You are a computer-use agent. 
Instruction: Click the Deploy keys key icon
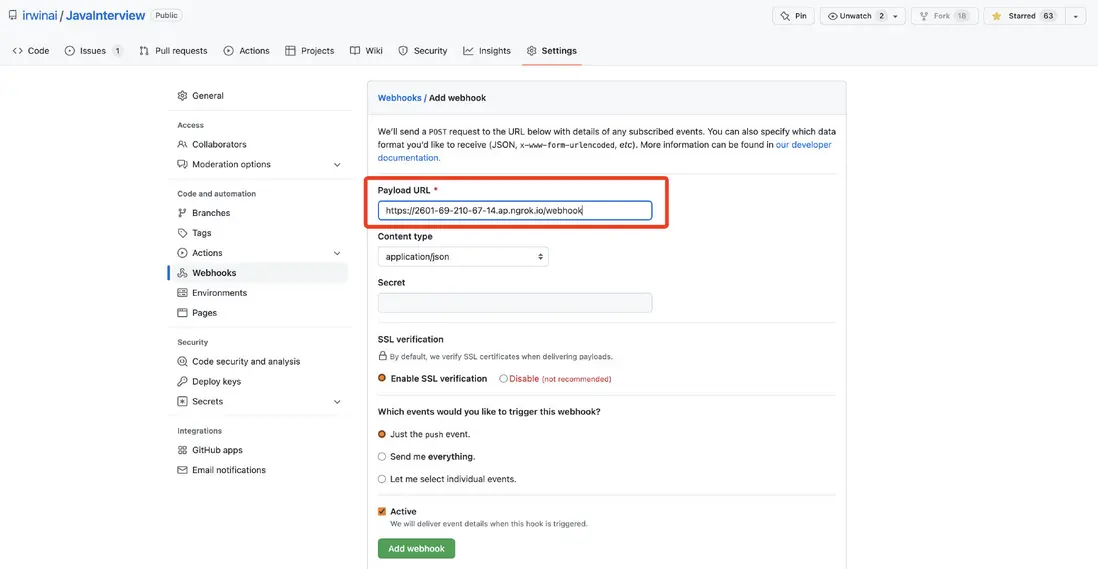(x=182, y=382)
